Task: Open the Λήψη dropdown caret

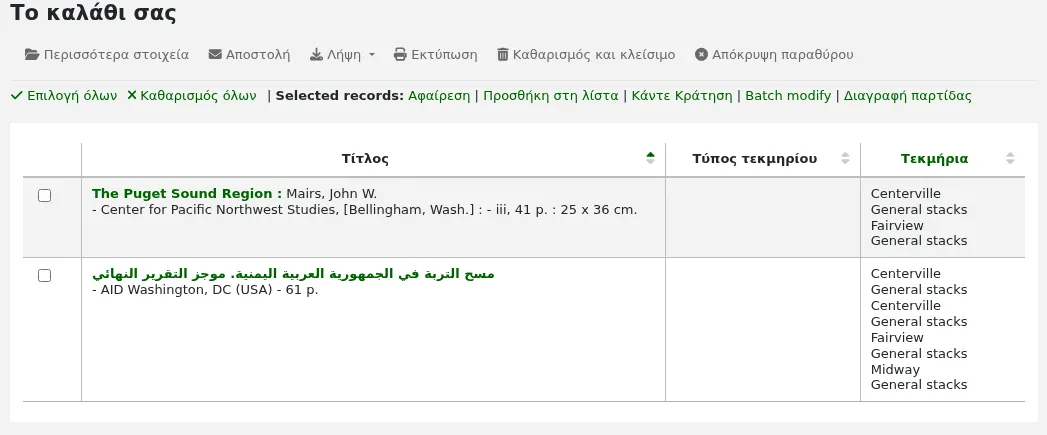Action: (x=372, y=55)
